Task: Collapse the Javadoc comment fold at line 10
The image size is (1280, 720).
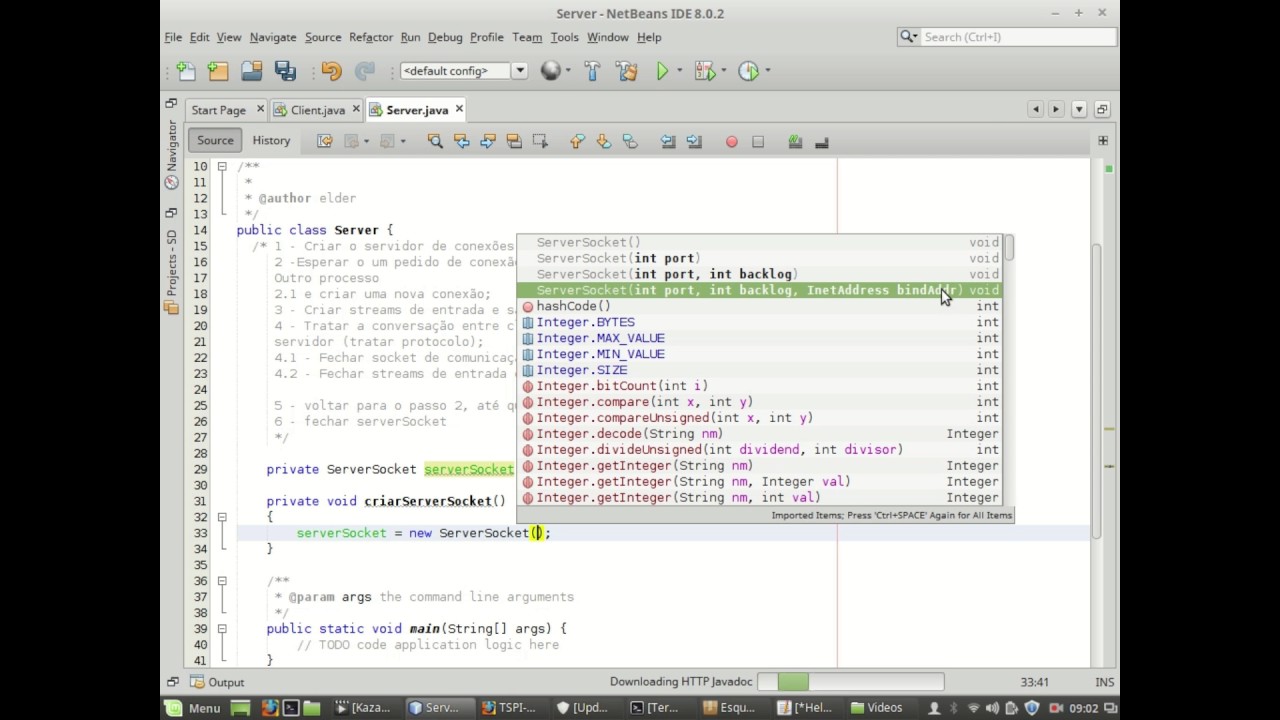Action: (222, 166)
